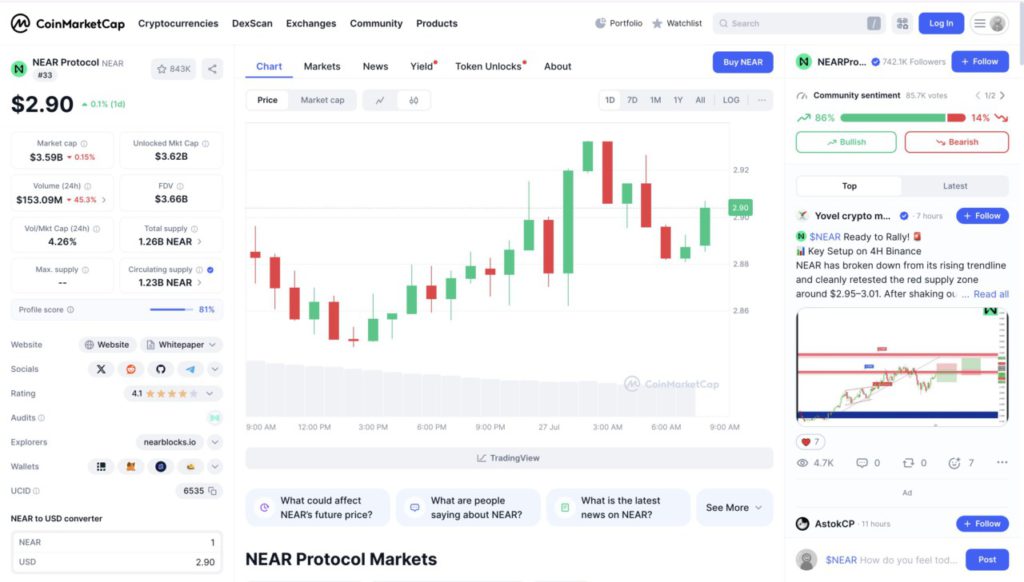Viewport: 1024px width, 582px height.
Task: Toggle LOG scale on the chart
Action: (x=731, y=100)
